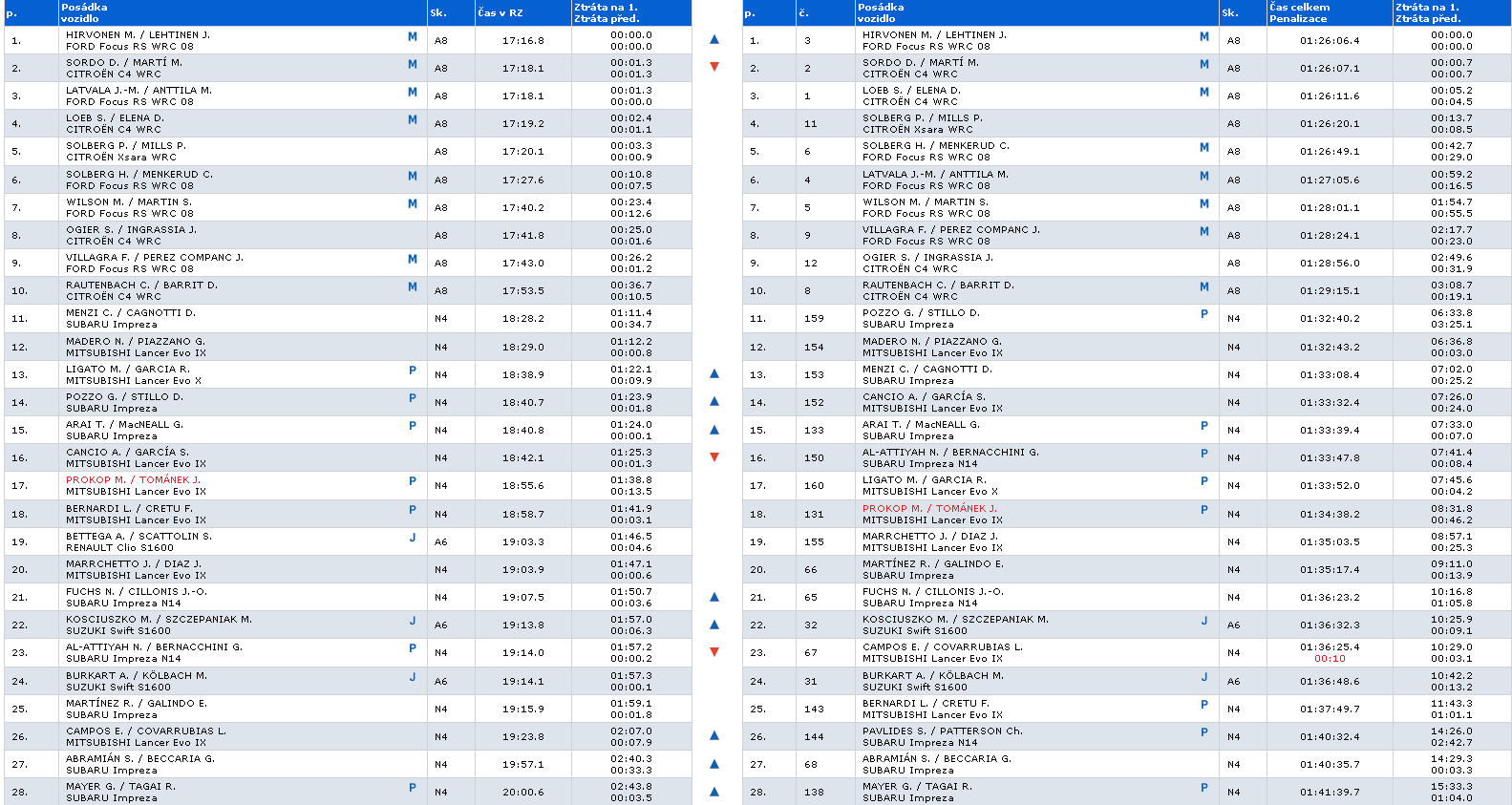Click the J icon in the Bettega / Scattolin row
Screen dimensions: 1512x805
tap(413, 538)
